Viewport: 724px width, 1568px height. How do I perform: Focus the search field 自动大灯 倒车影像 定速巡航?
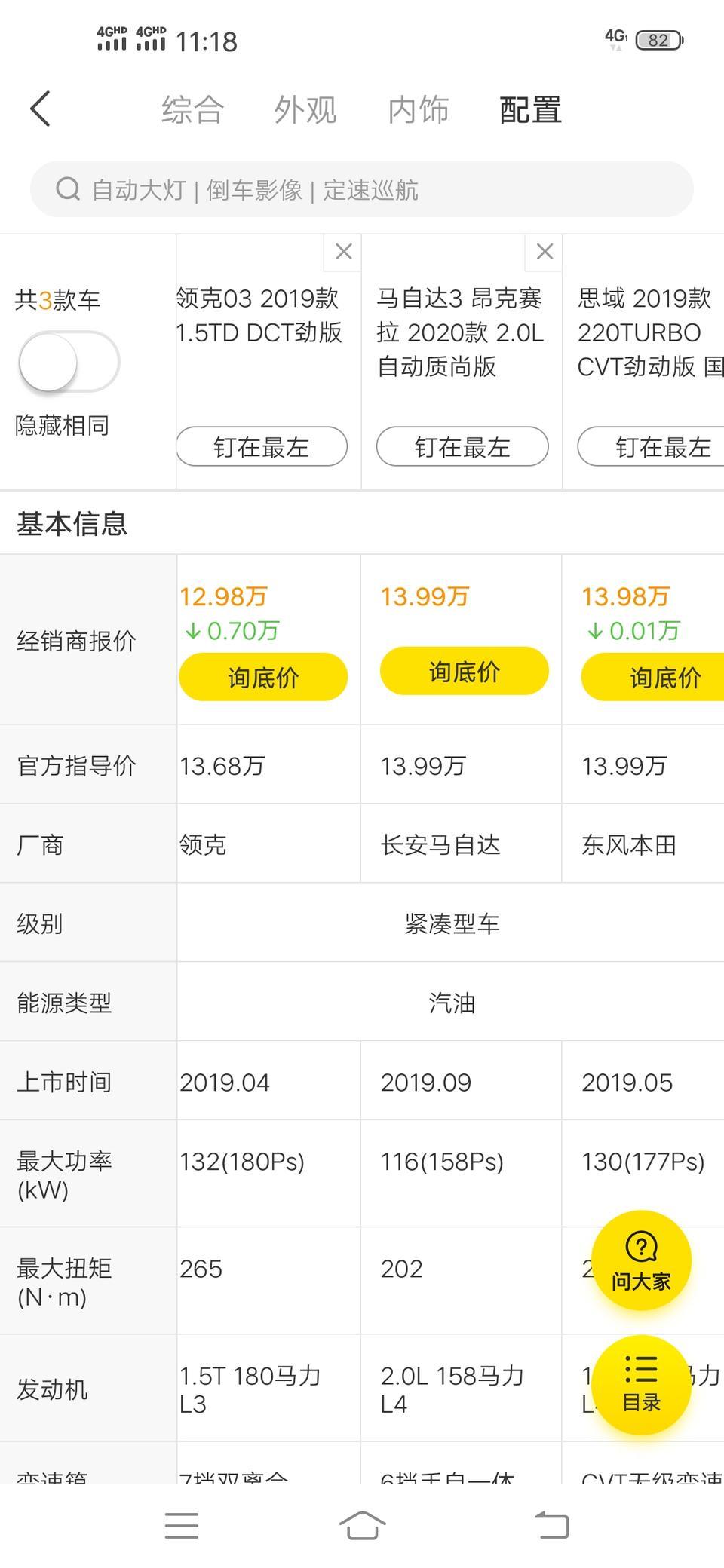(x=362, y=189)
